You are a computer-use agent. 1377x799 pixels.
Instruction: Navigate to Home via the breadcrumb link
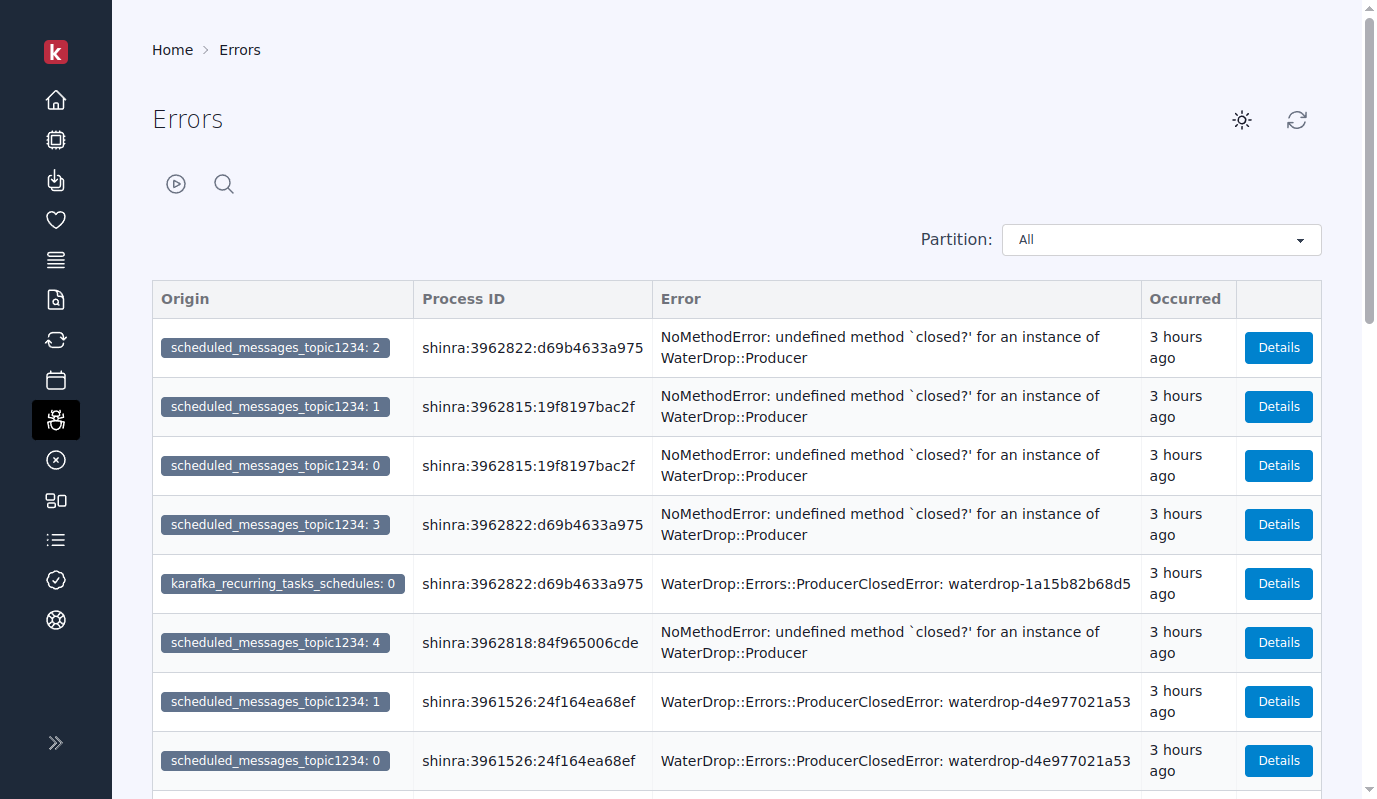[x=172, y=49]
